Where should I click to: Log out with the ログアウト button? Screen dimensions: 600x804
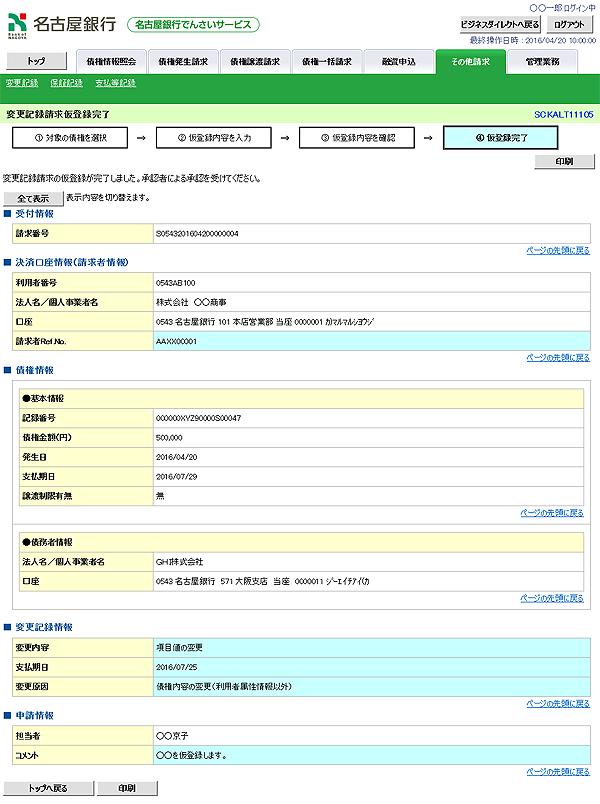(x=569, y=24)
